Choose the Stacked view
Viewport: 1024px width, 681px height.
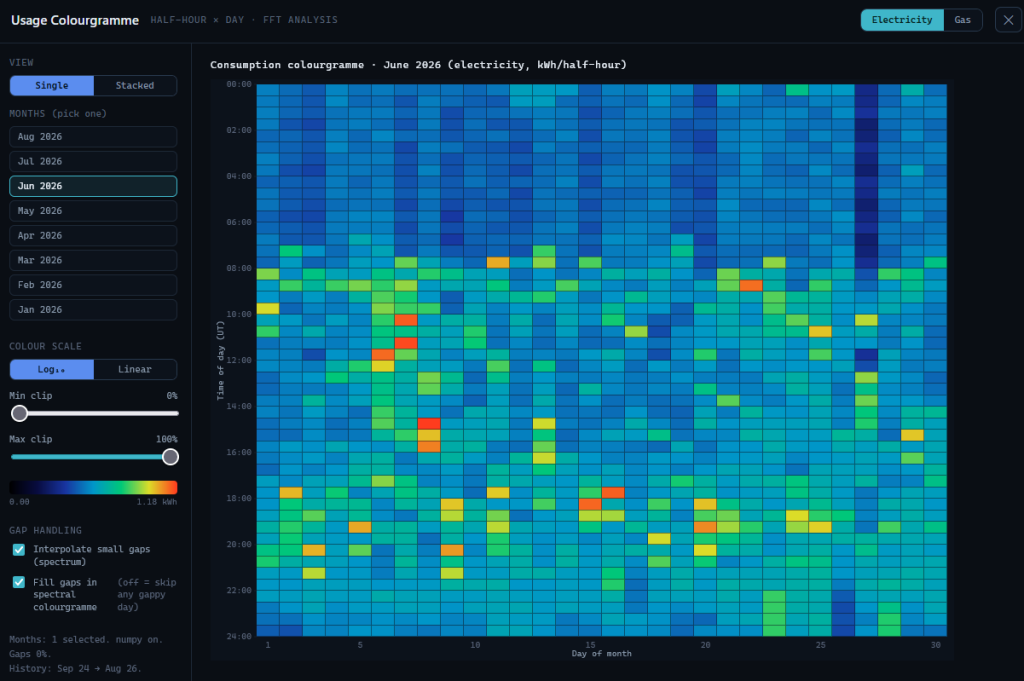pos(135,86)
